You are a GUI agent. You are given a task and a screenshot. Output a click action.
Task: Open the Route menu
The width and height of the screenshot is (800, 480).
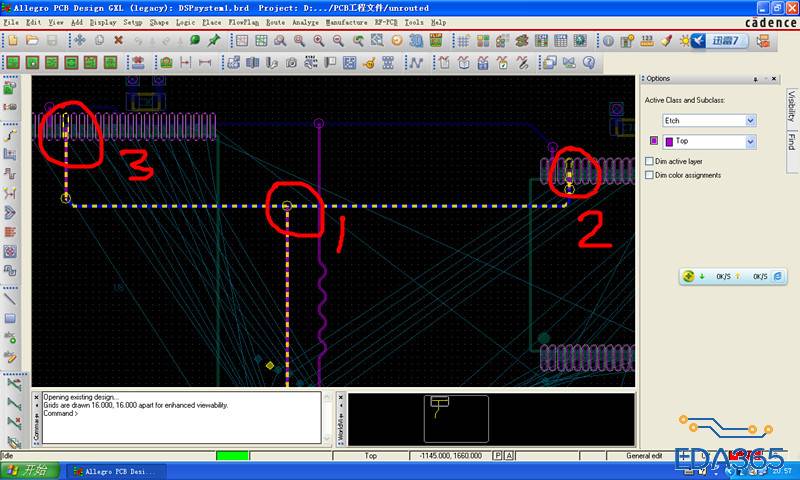[276, 22]
